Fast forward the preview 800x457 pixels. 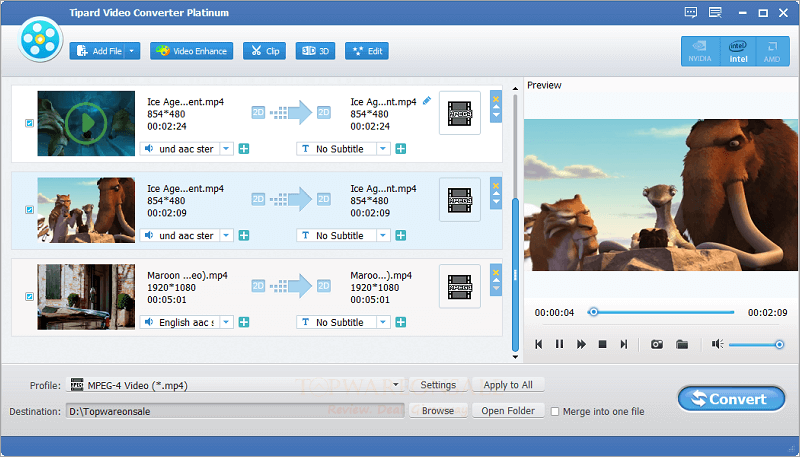[x=581, y=344]
